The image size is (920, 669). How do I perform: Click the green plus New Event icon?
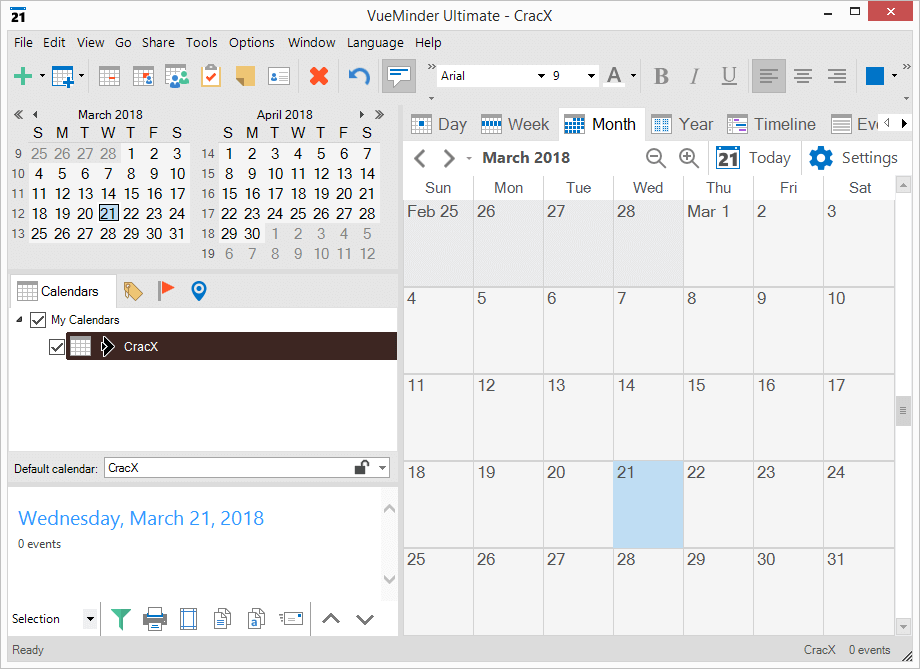click(x=23, y=76)
